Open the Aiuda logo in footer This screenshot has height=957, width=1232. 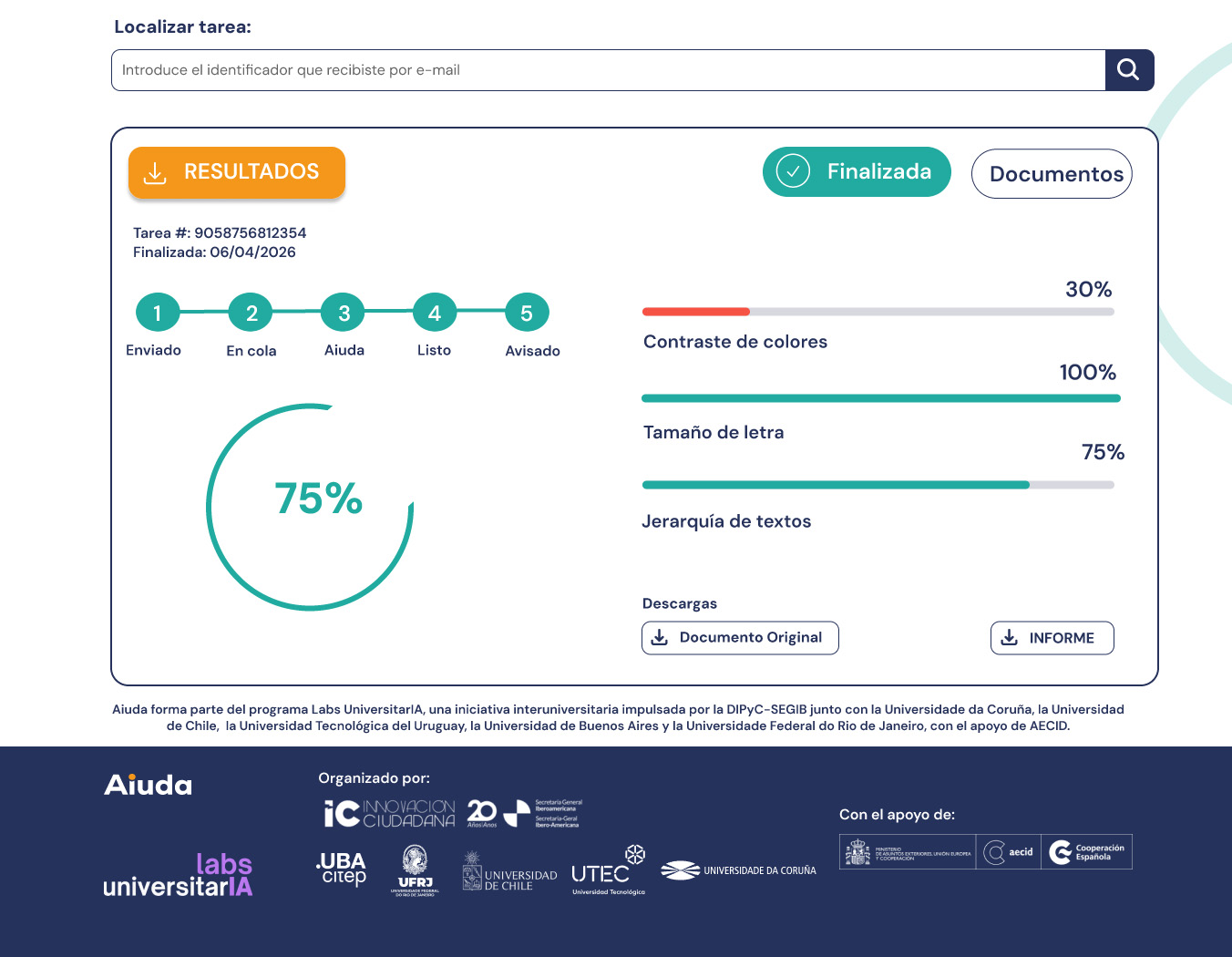pyautogui.click(x=149, y=785)
